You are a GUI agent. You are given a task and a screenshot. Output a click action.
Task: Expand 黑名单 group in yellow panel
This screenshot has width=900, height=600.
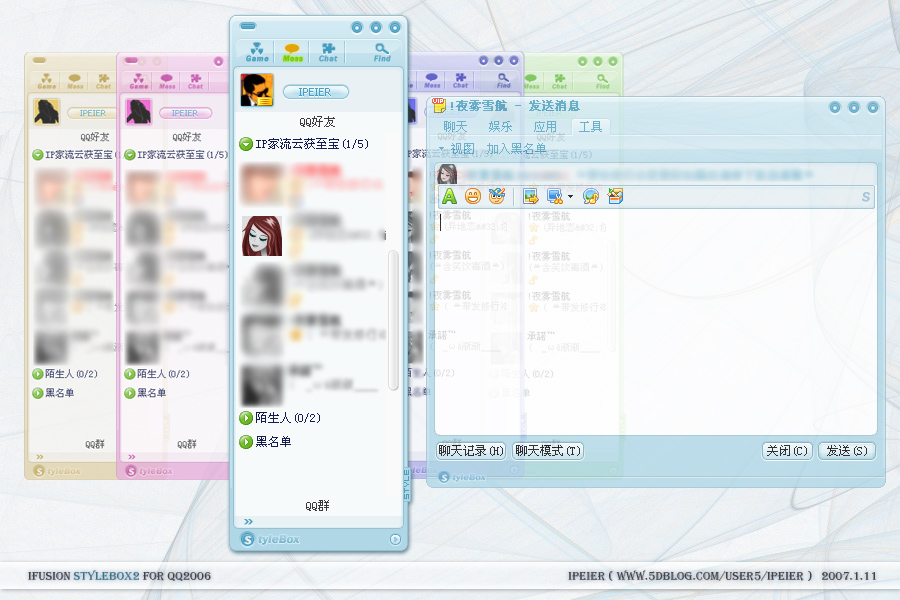click(x=37, y=393)
